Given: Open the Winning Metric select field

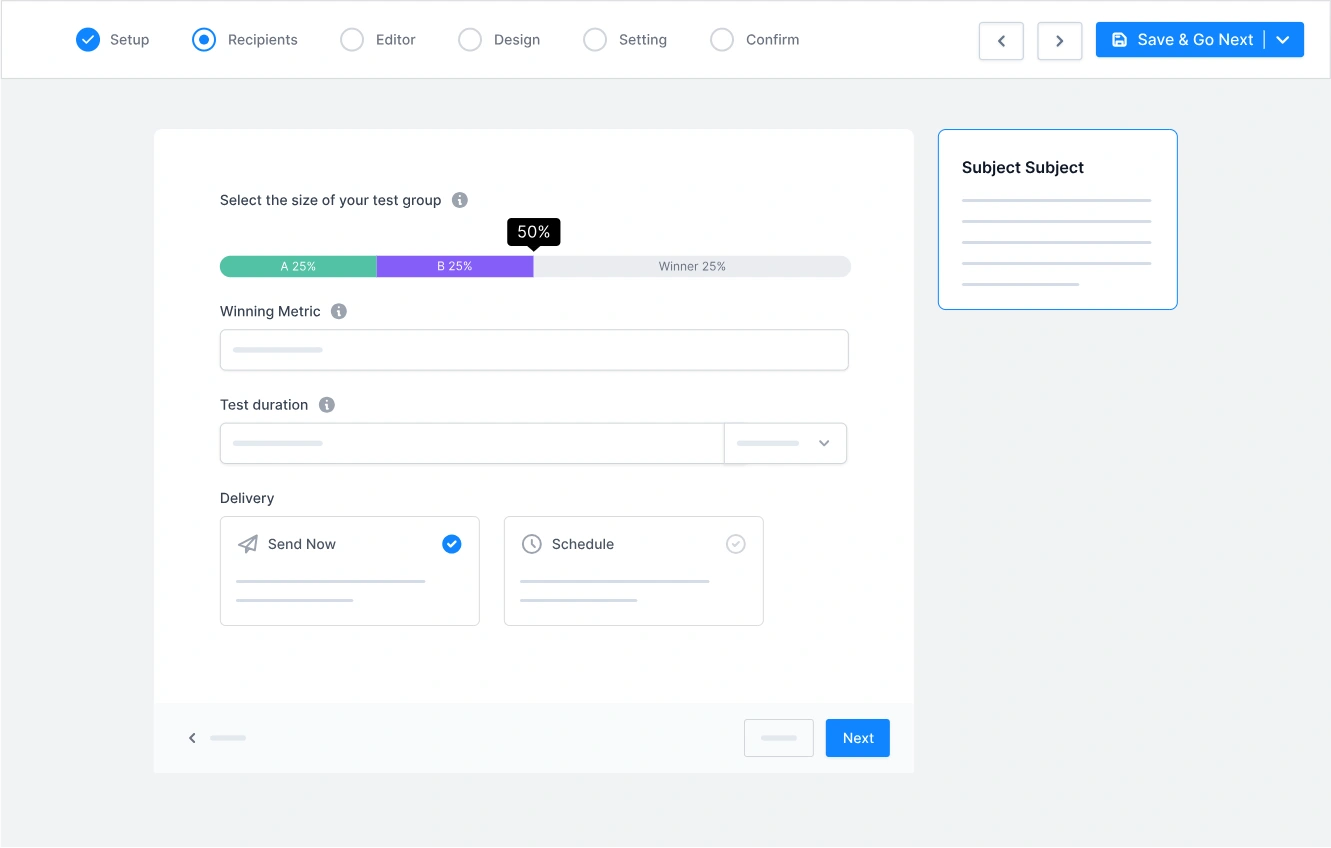Looking at the screenshot, I should point(534,350).
